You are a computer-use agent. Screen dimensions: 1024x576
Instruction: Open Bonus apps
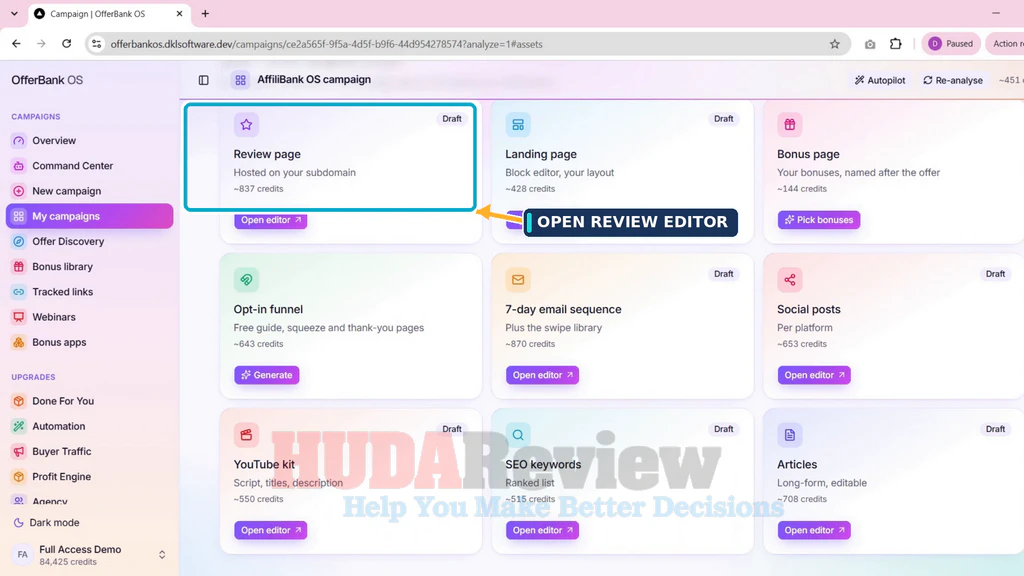(x=89, y=342)
